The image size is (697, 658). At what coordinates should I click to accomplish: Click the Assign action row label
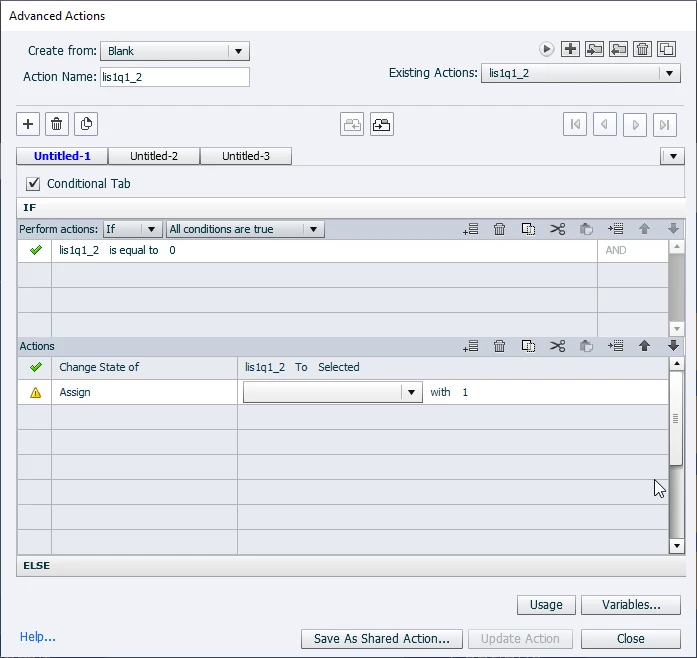pos(75,392)
